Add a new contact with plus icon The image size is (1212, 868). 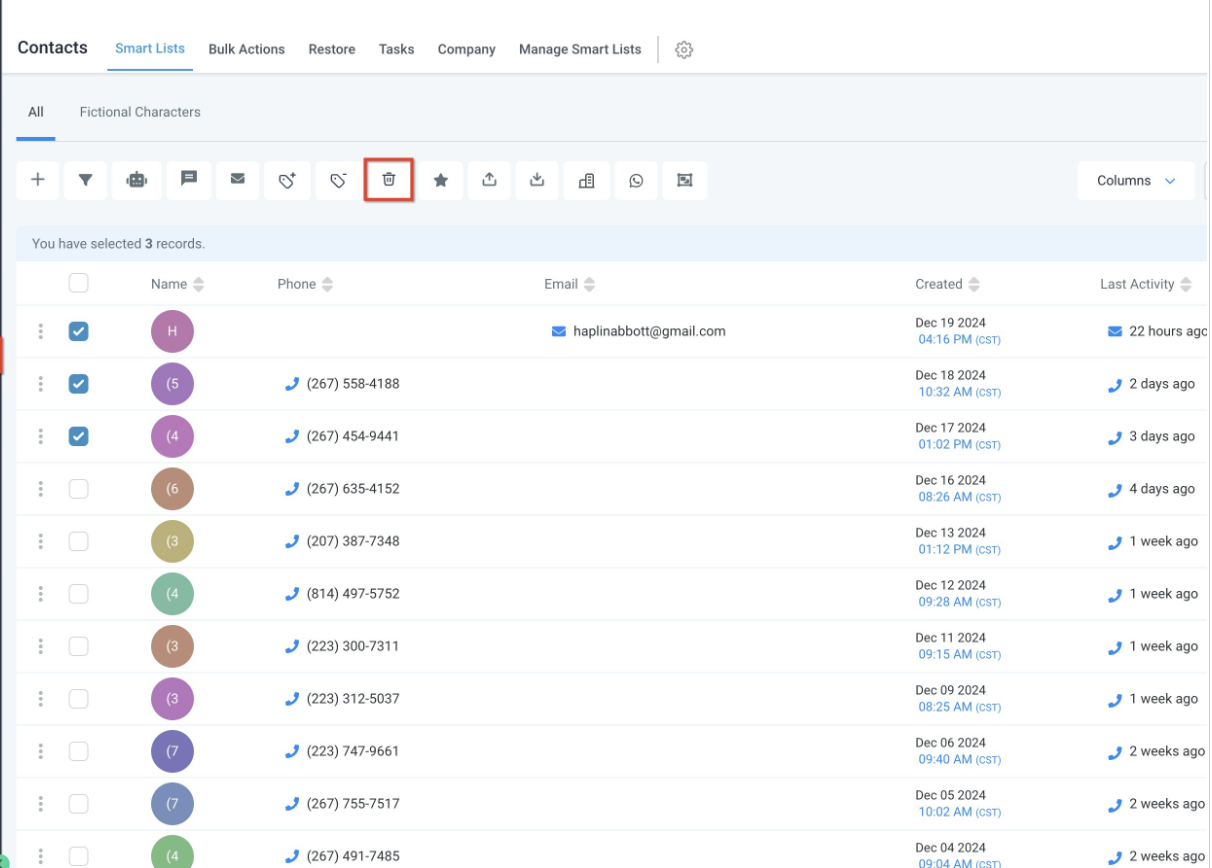point(38,180)
